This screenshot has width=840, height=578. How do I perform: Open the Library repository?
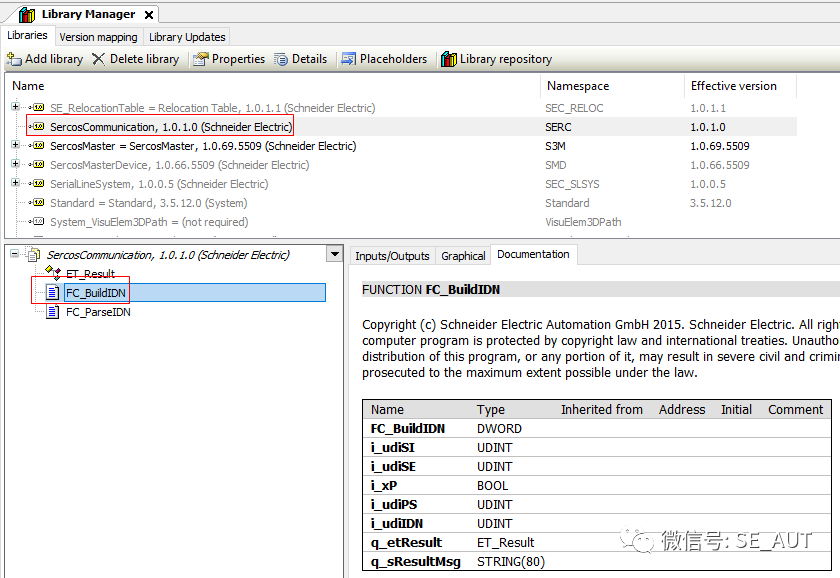(x=449, y=59)
